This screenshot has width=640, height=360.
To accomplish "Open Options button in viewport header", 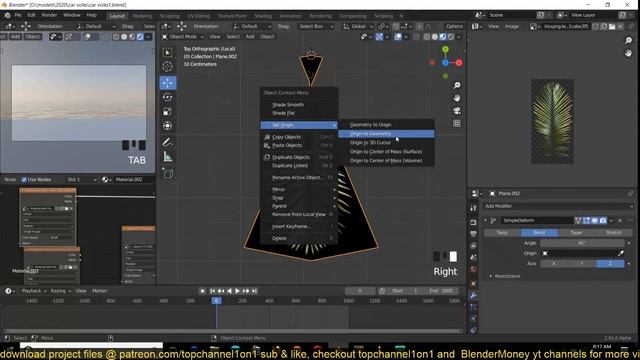I will tap(454, 26).
